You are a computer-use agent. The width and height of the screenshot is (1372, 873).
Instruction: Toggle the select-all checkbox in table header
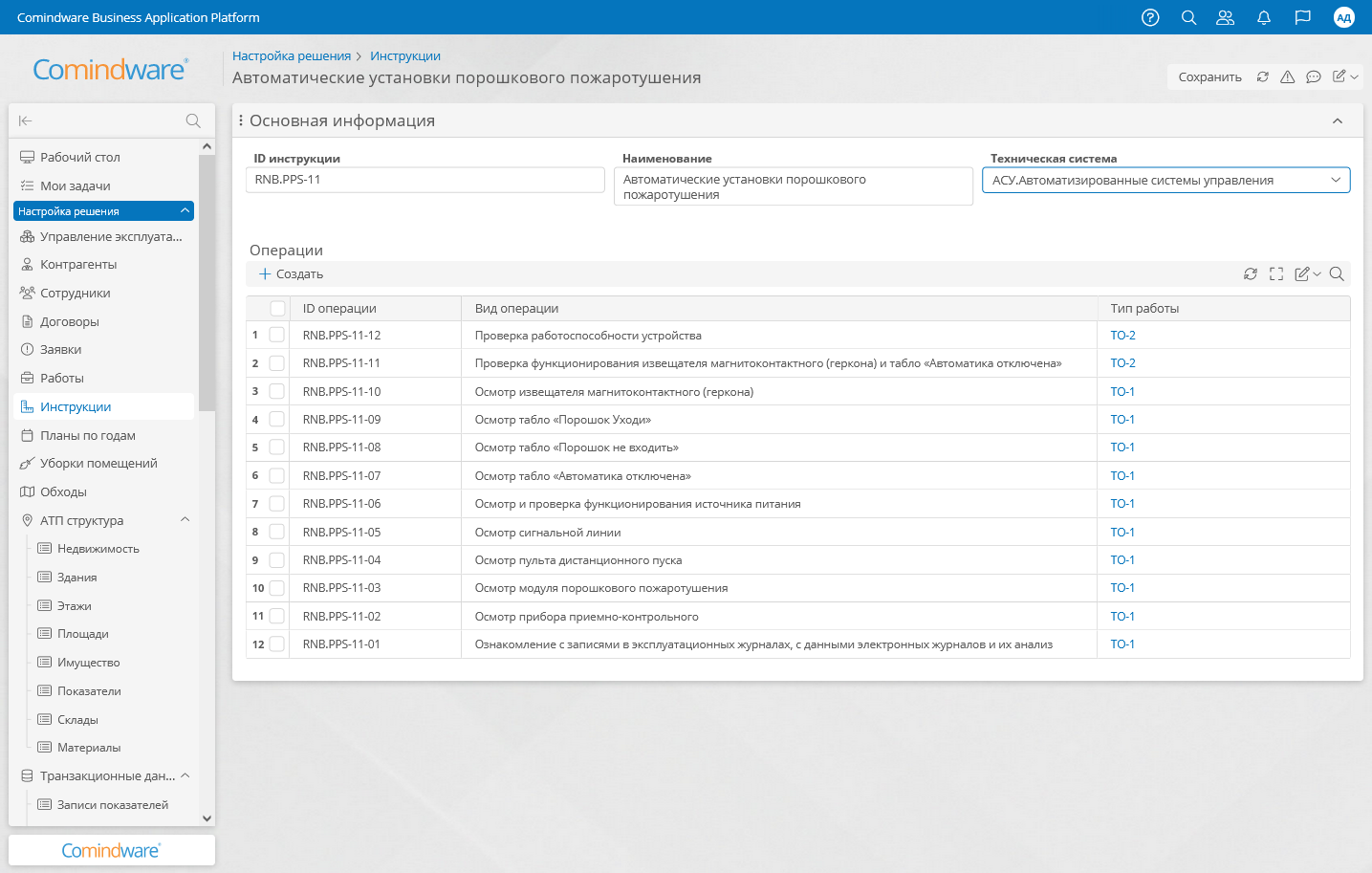click(x=277, y=308)
